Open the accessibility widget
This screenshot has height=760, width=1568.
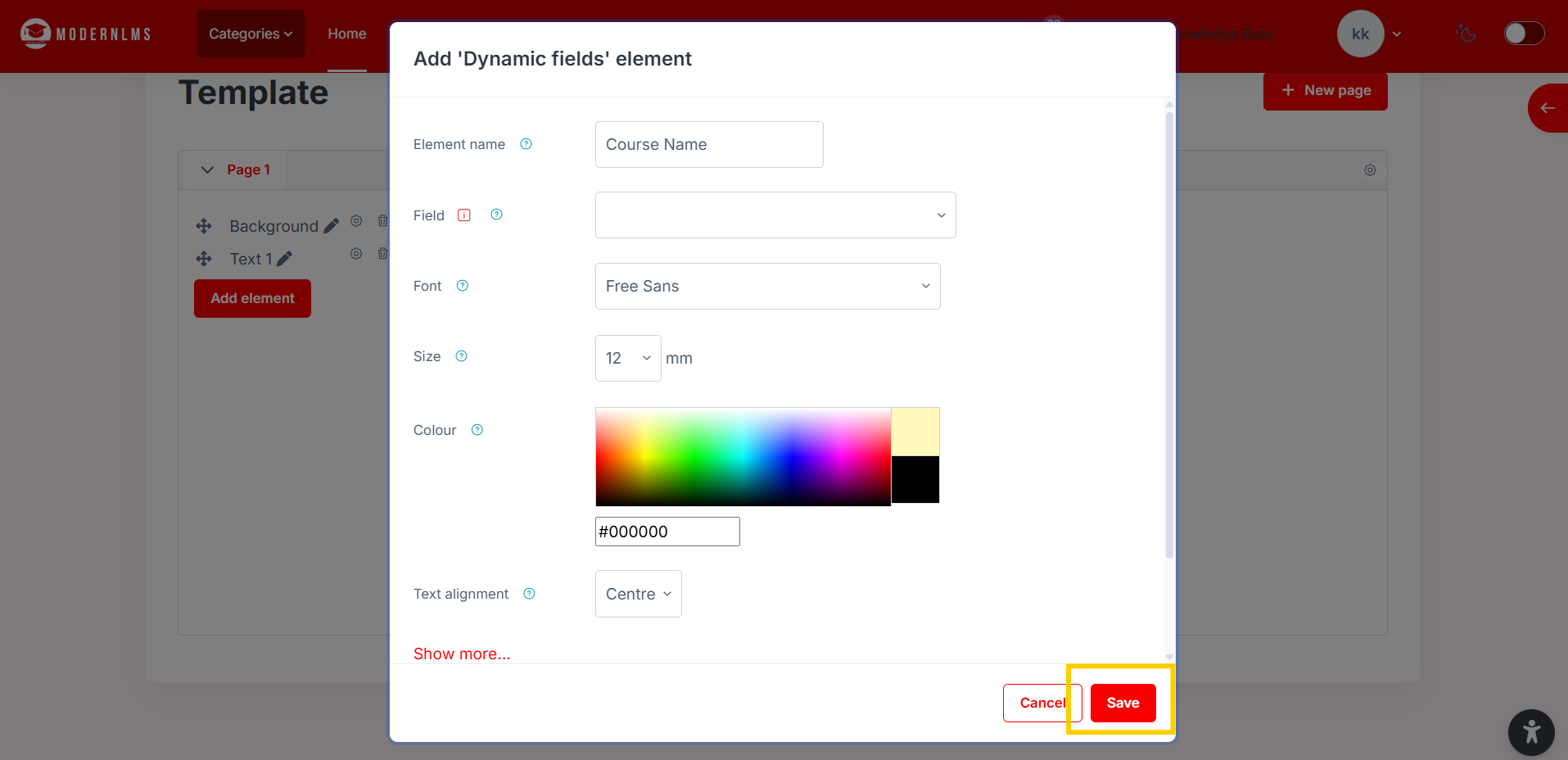tap(1531, 732)
